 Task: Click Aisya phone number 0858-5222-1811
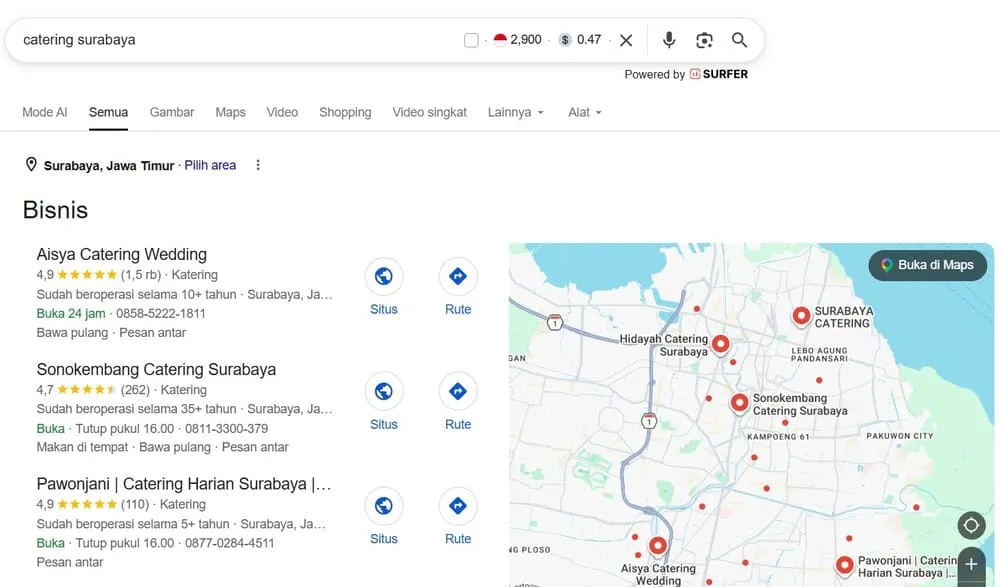click(161, 313)
